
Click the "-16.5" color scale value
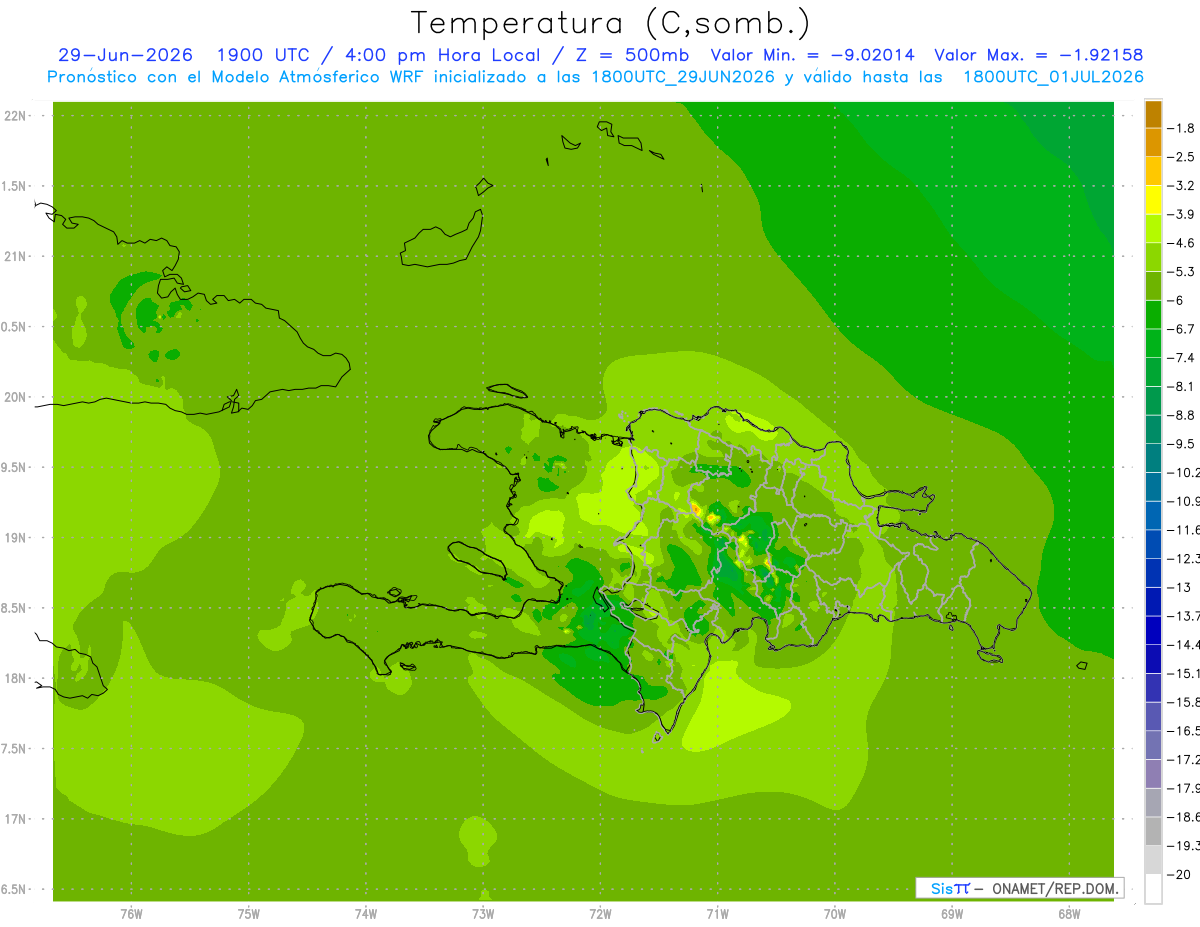1184,731
